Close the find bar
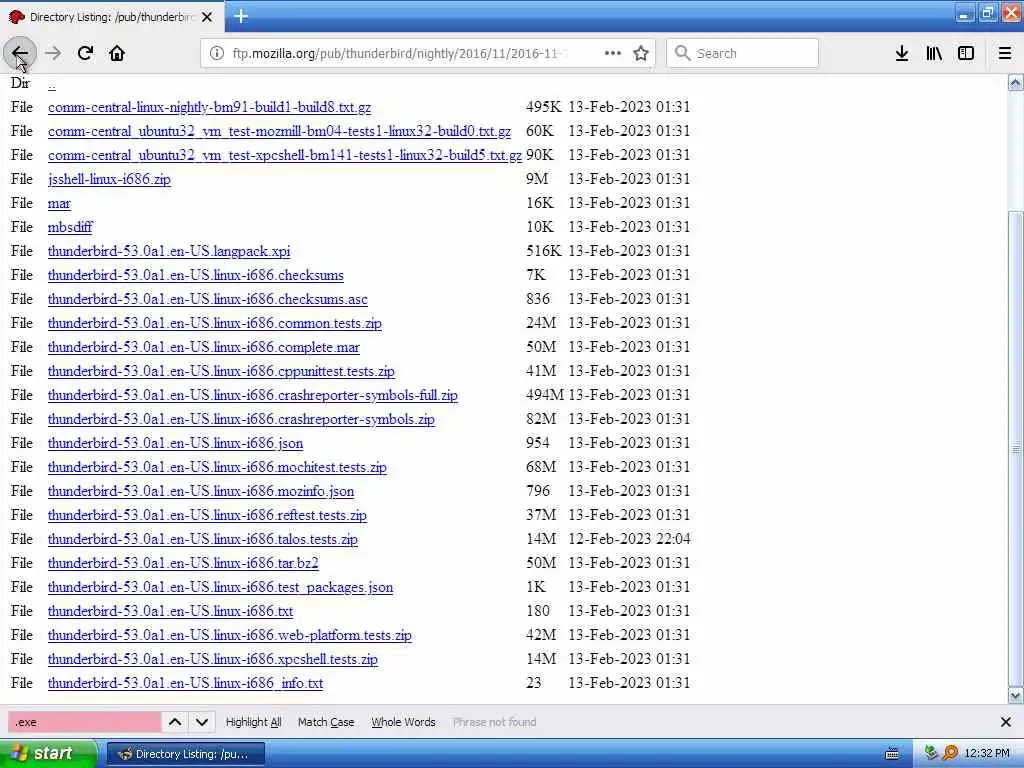 (x=1006, y=722)
